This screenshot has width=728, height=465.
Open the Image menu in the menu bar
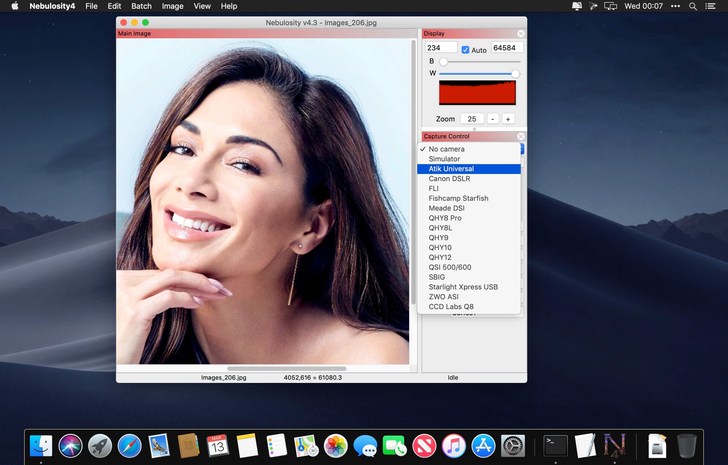[x=172, y=6]
